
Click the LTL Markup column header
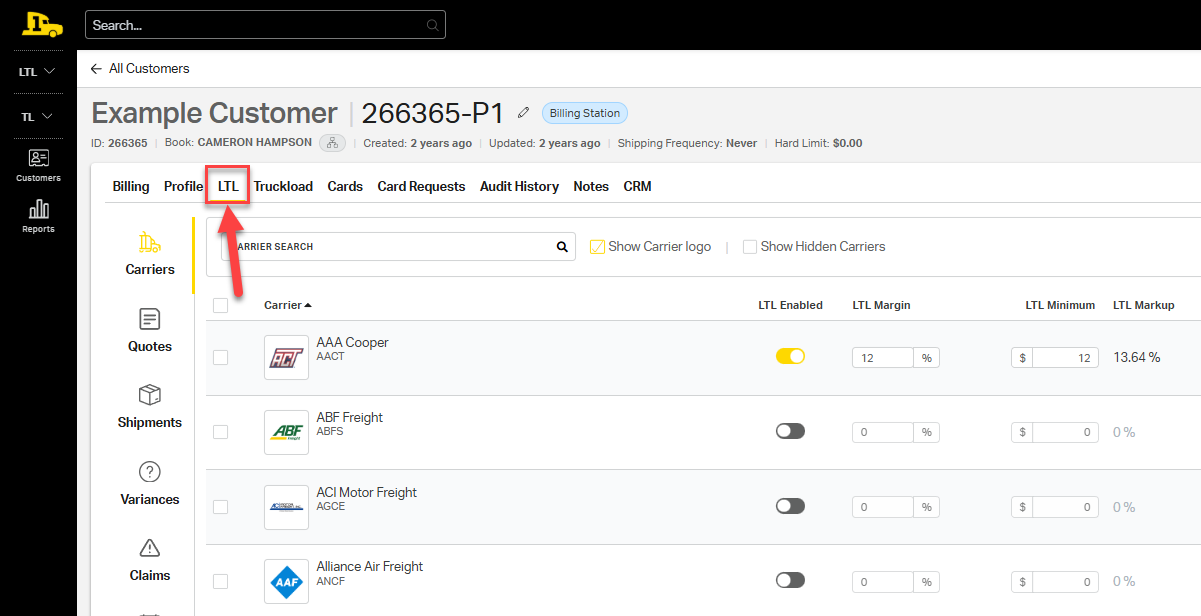pos(1144,305)
